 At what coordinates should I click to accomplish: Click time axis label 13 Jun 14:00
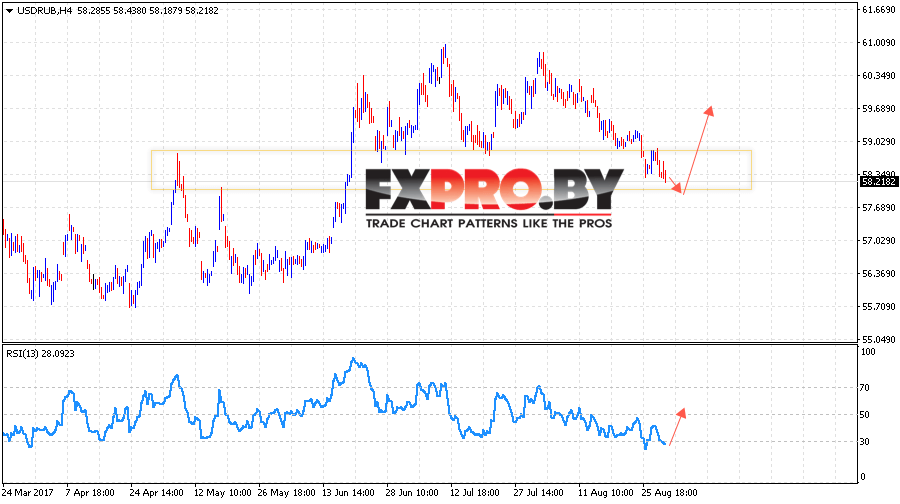pyautogui.click(x=348, y=493)
